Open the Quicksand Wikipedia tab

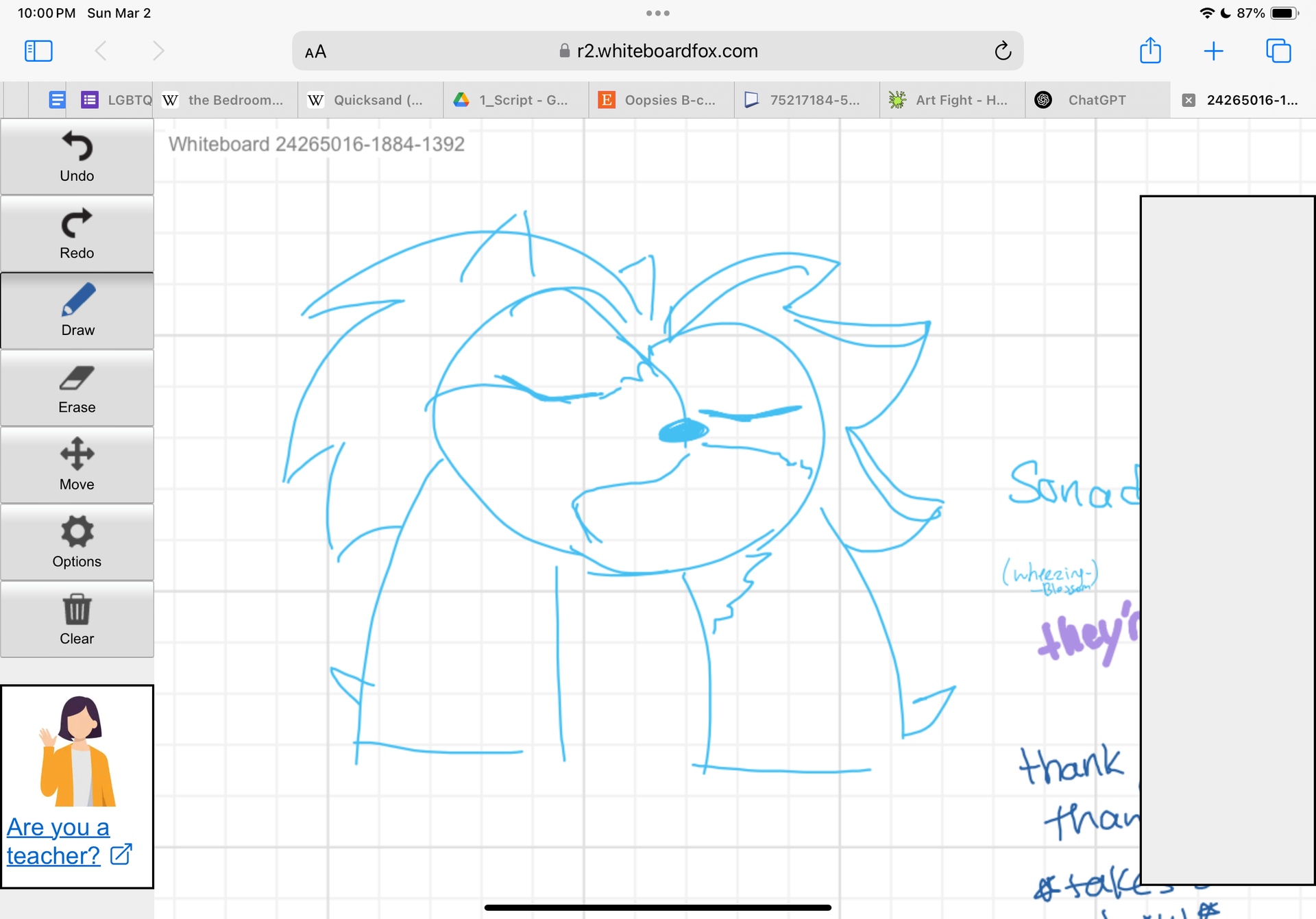point(370,100)
